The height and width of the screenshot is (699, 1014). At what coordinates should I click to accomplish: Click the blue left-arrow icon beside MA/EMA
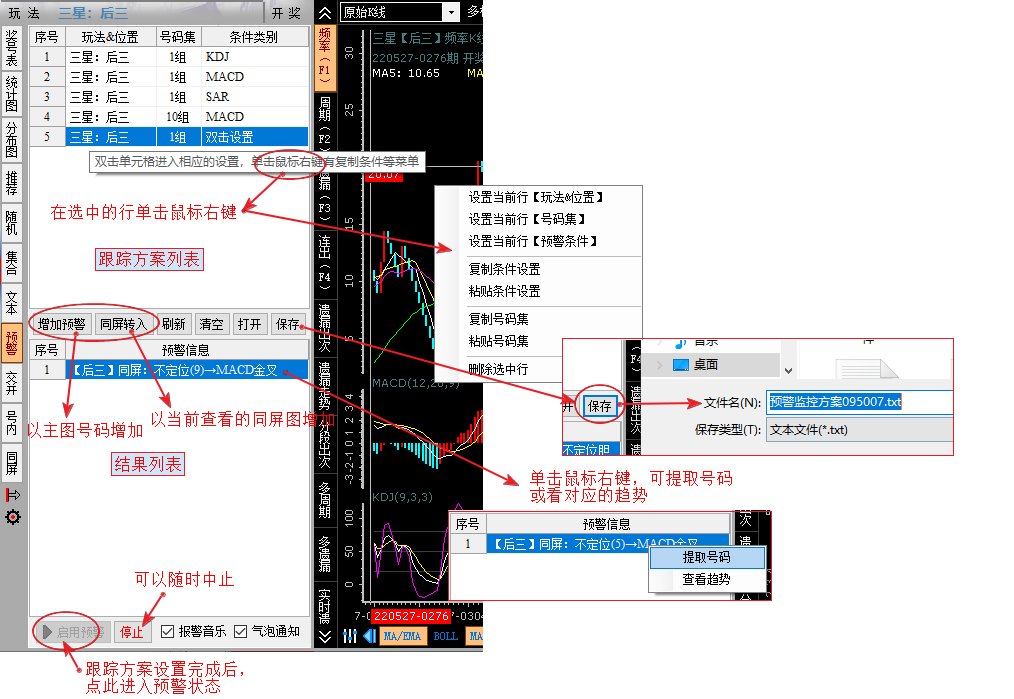pyautogui.click(x=369, y=636)
